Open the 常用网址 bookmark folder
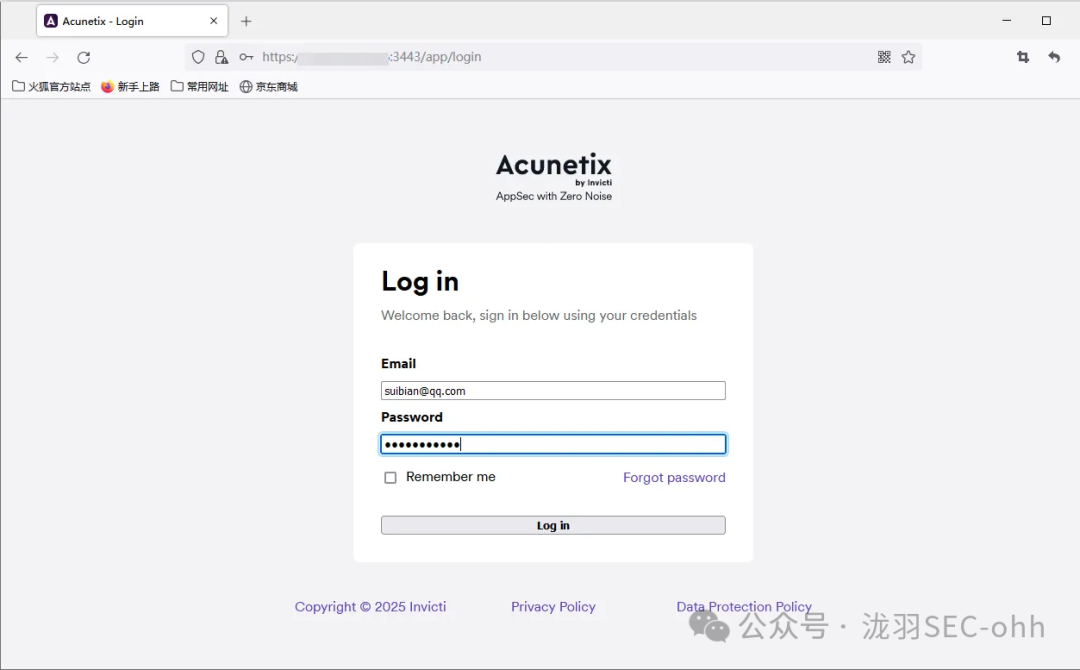 200,86
